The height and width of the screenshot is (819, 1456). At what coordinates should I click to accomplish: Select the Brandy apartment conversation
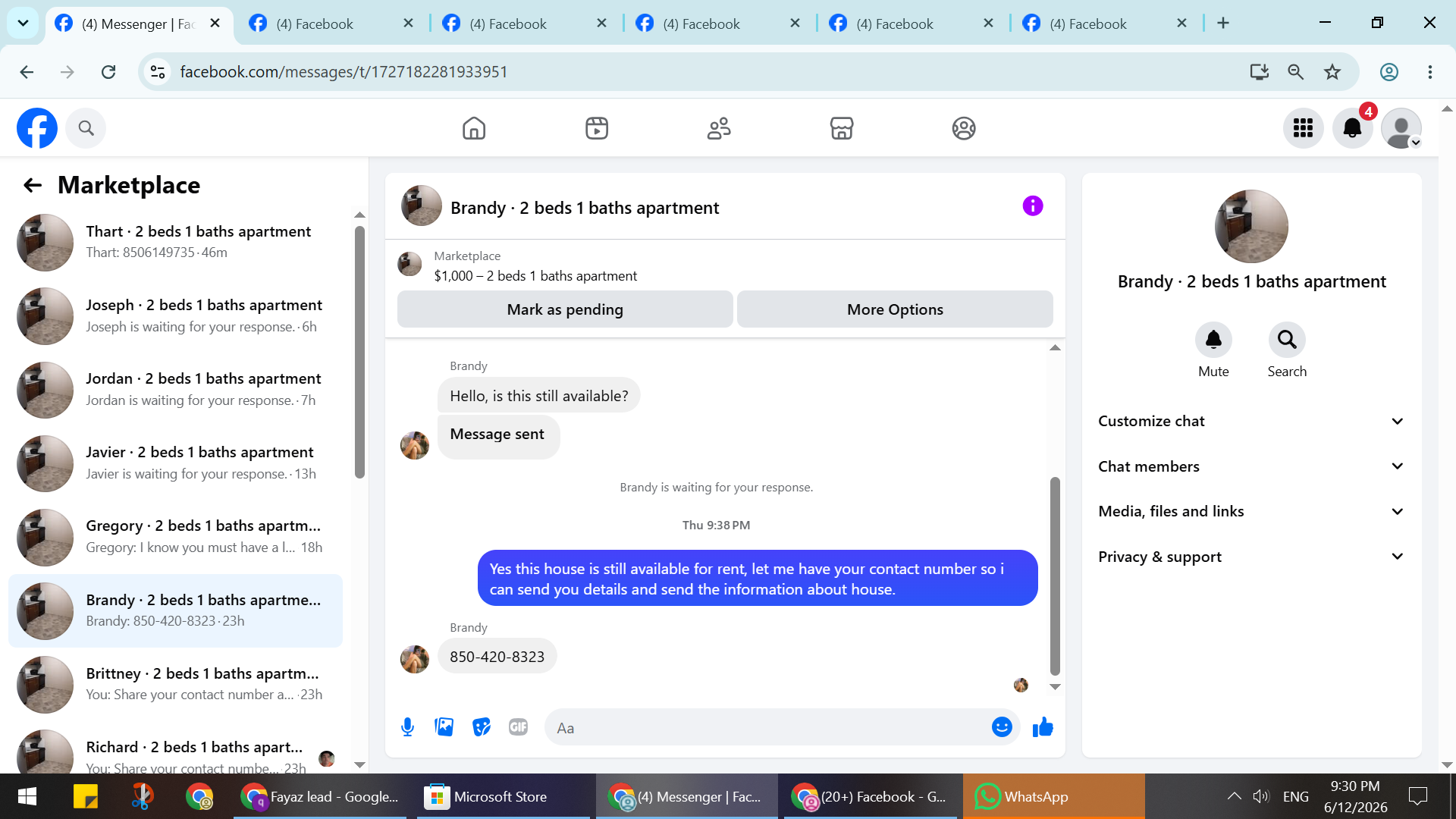176,610
